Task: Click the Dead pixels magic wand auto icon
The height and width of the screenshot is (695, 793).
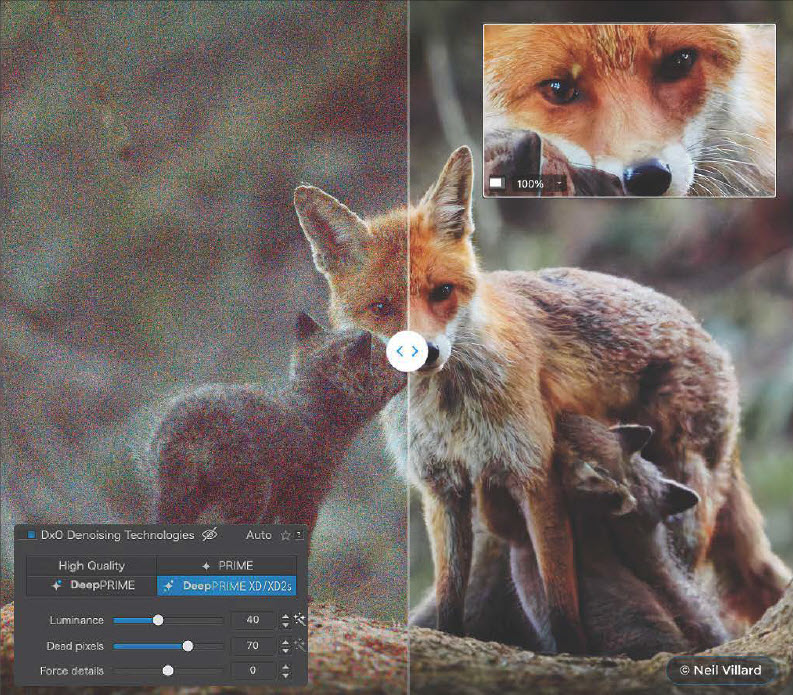Action: 300,645
